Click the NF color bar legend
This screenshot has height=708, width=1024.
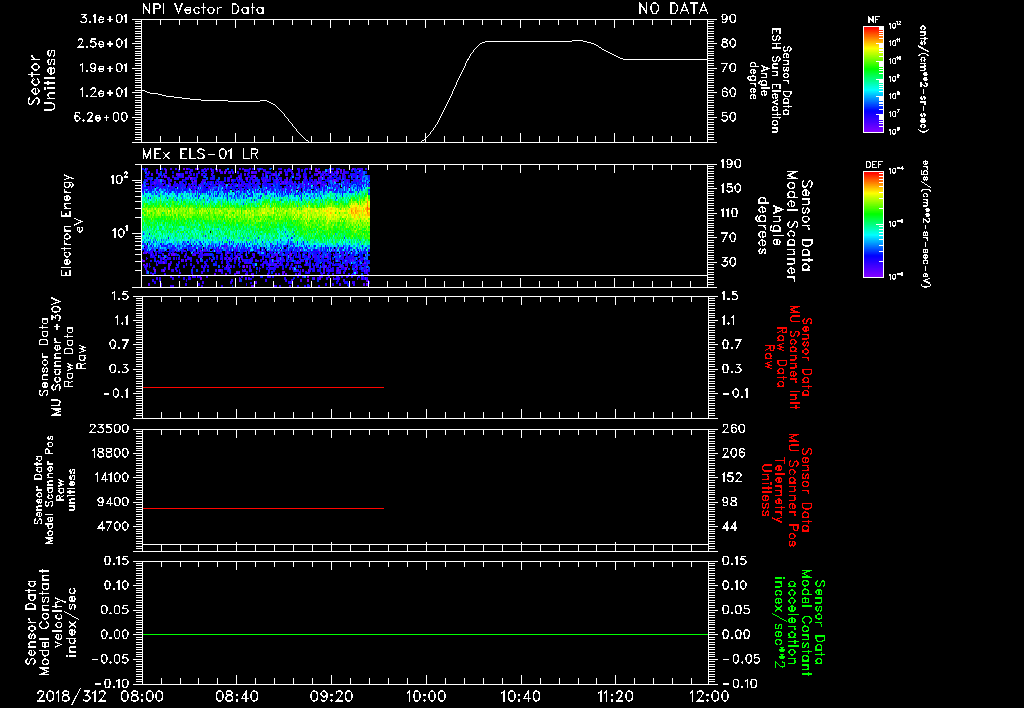tap(873, 78)
